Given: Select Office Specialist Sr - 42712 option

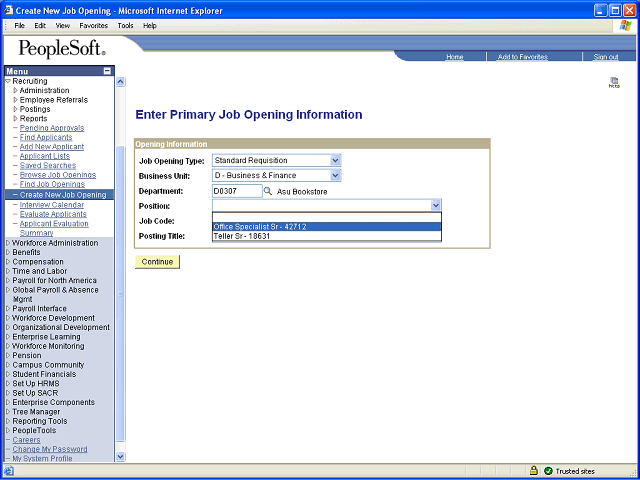Looking at the screenshot, I should (x=327, y=227).
